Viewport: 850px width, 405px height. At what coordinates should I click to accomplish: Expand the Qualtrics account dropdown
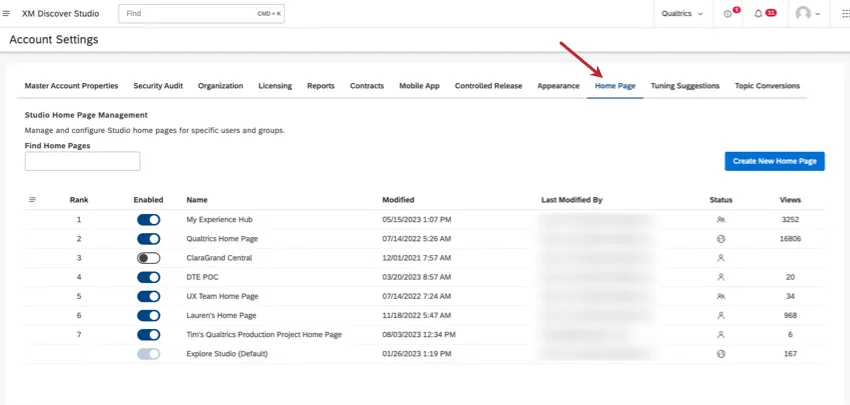tap(682, 14)
